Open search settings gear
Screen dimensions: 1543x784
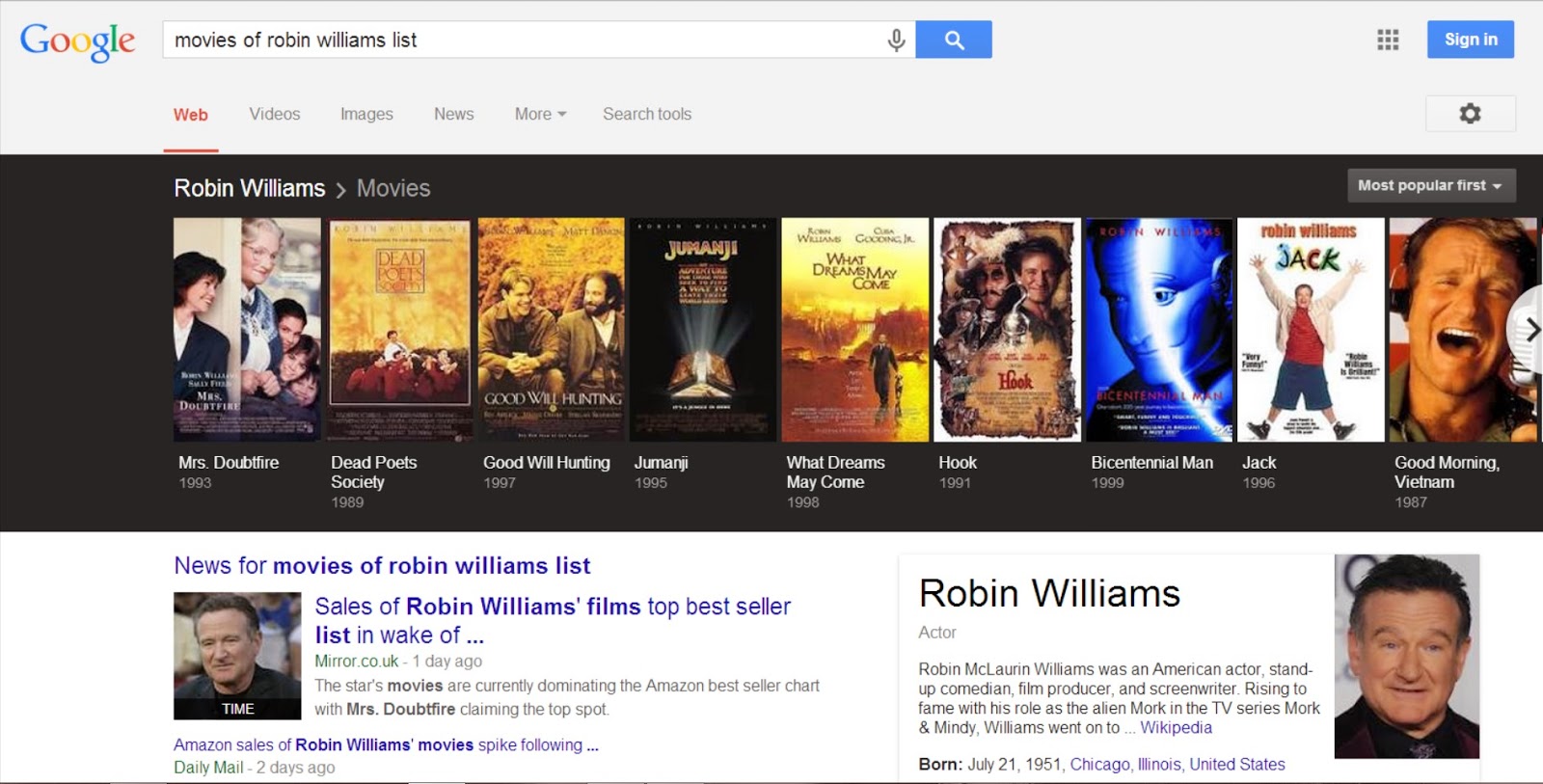[1470, 114]
